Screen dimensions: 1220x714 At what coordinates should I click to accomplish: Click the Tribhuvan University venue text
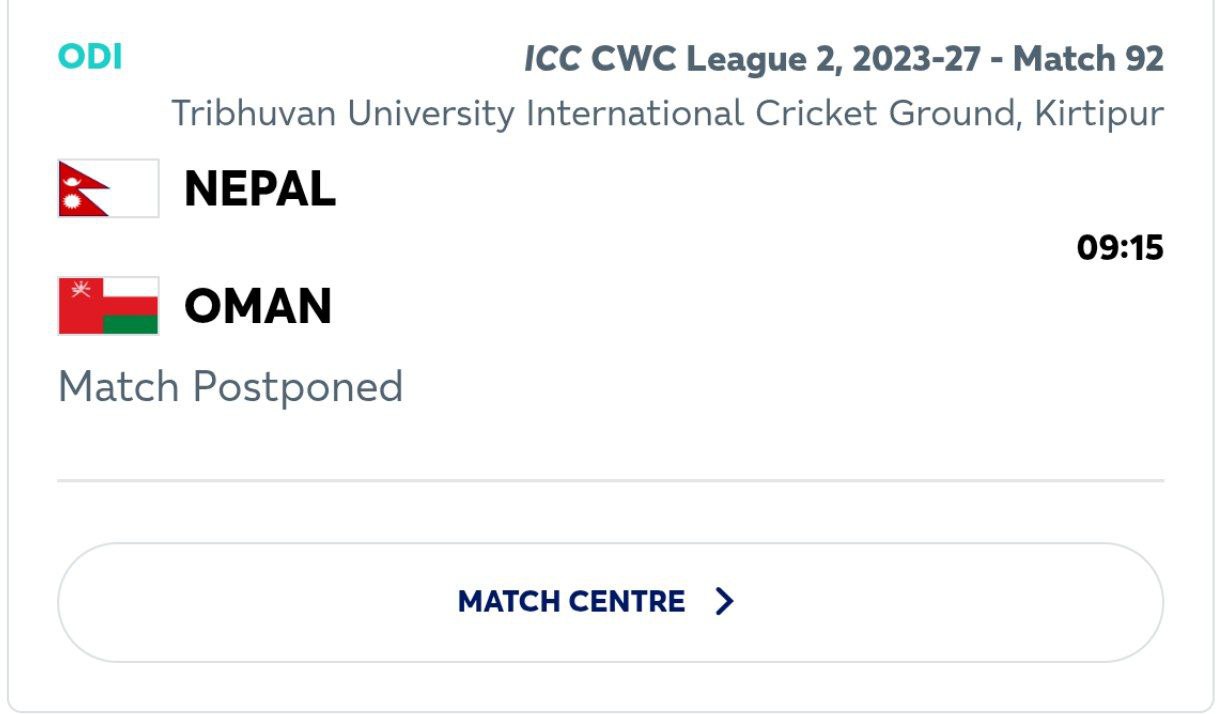[x=667, y=113]
